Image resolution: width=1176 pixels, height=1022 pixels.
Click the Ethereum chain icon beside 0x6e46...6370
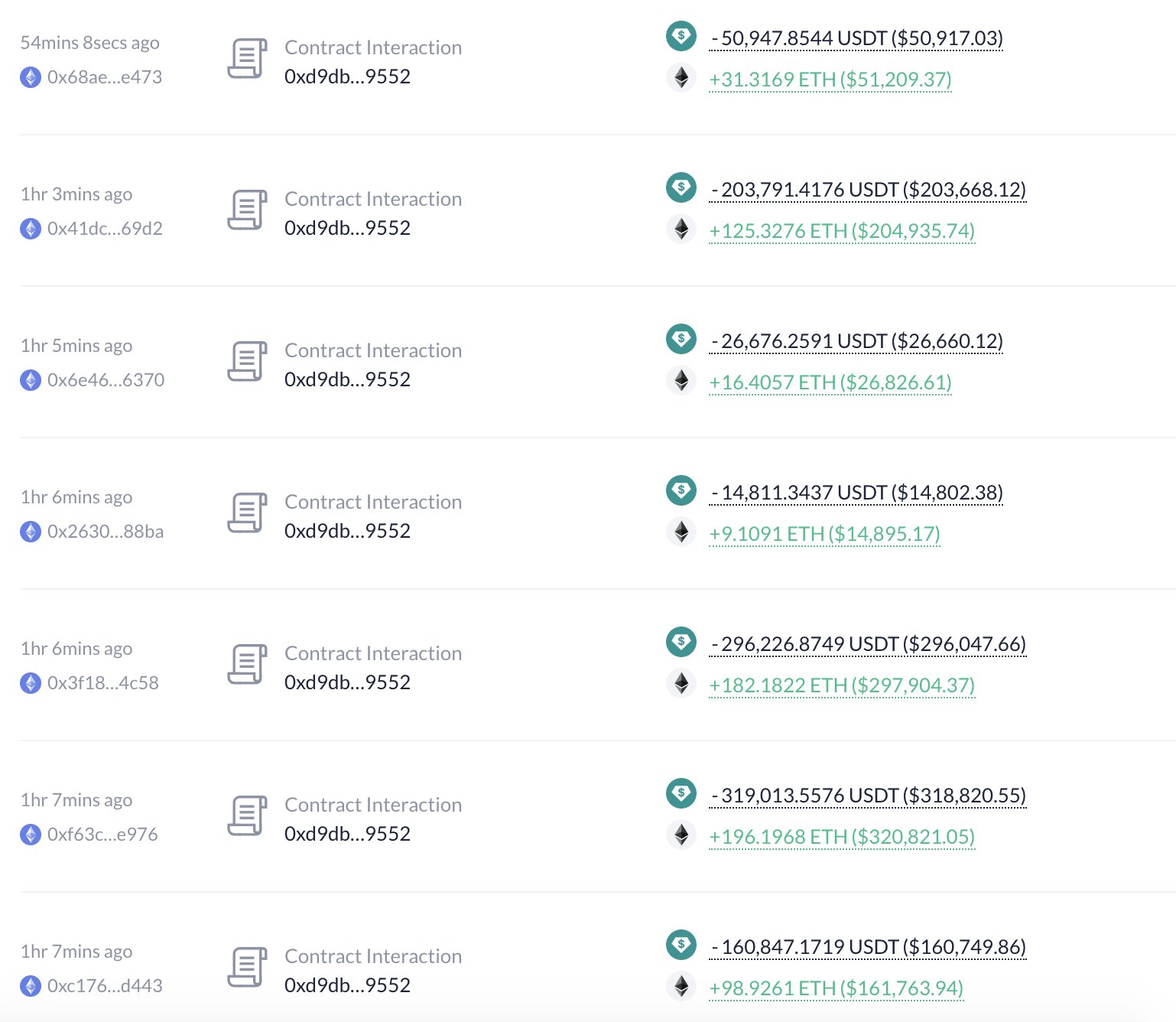click(x=31, y=380)
